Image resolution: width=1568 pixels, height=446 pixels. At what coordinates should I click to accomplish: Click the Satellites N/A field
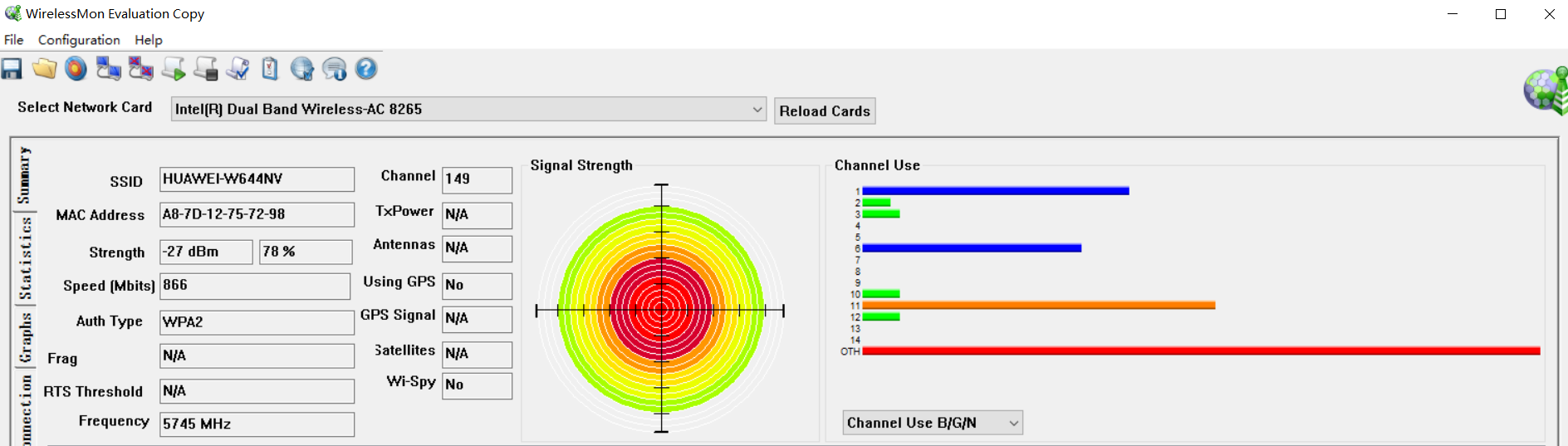click(477, 354)
